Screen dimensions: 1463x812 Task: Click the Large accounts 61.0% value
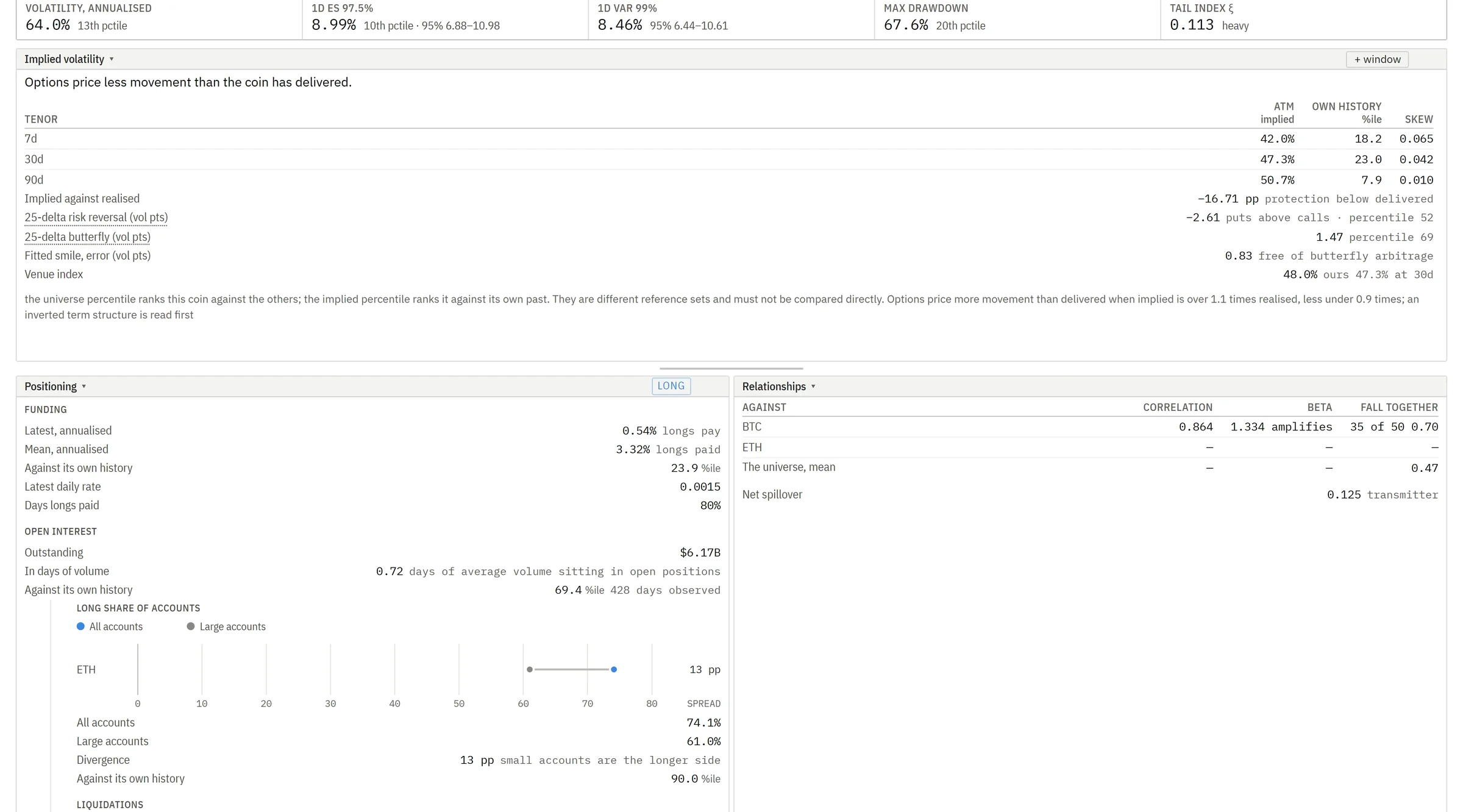pos(703,741)
